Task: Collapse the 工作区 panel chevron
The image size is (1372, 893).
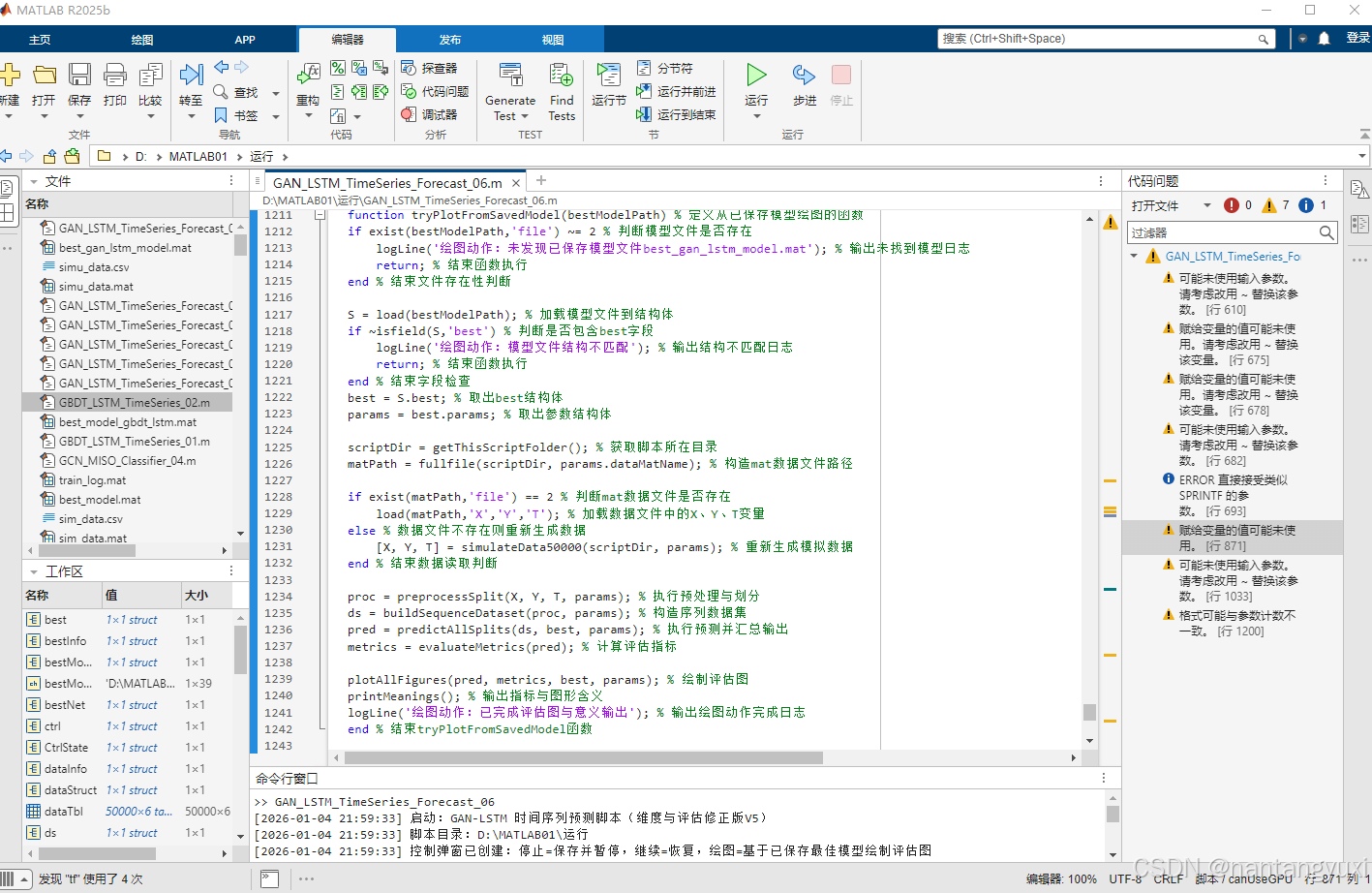Action: pos(34,571)
